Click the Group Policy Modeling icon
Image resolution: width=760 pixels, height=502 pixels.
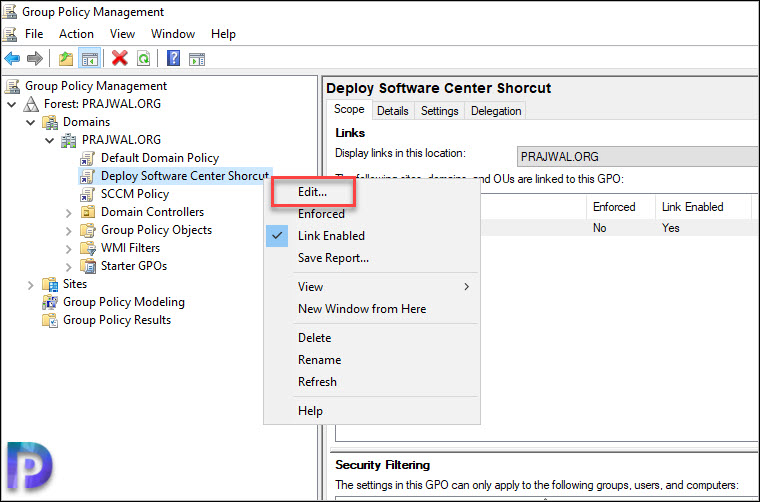click(50, 302)
